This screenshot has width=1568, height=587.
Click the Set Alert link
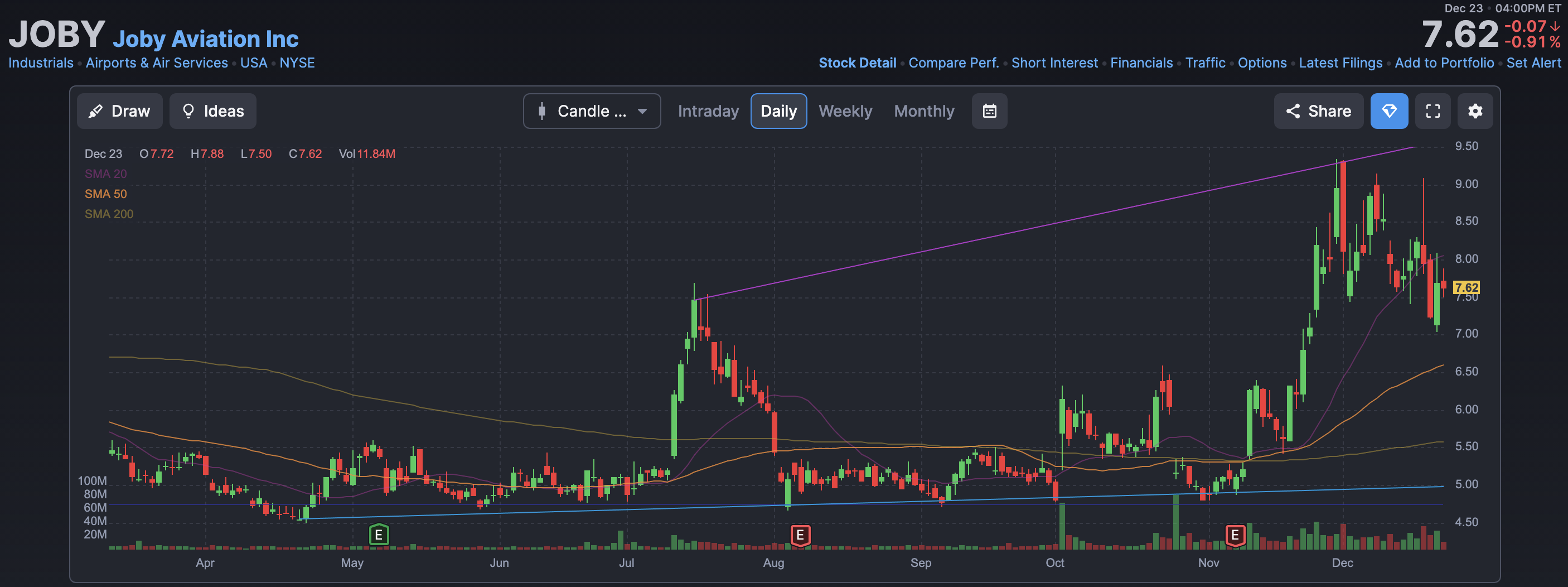click(x=1533, y=62)
